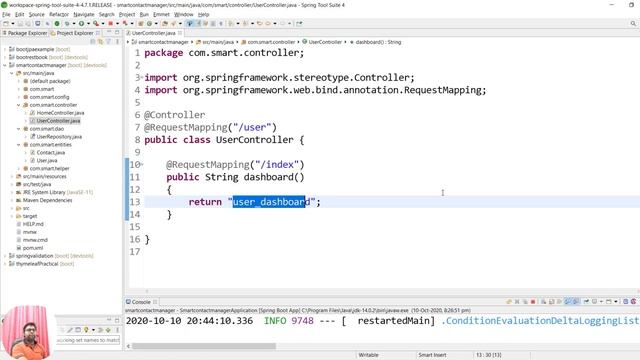Open Package Explorer view menu (three dots)

118,41
